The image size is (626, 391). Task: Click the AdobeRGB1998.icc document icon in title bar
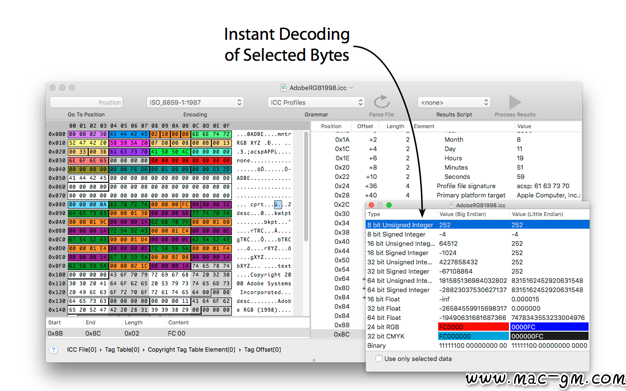[283, 87]
